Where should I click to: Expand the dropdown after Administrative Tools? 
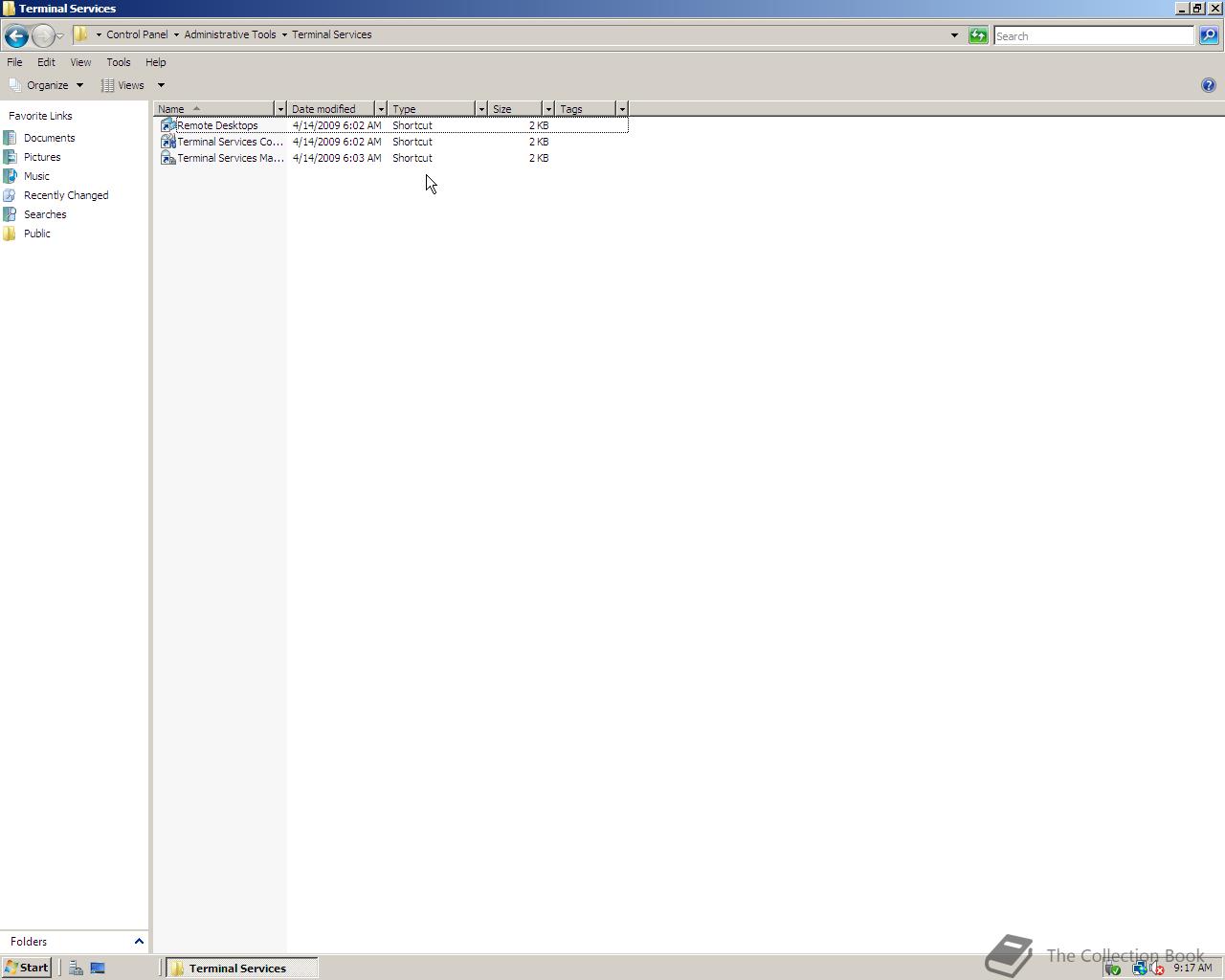(x=284, y=35)
